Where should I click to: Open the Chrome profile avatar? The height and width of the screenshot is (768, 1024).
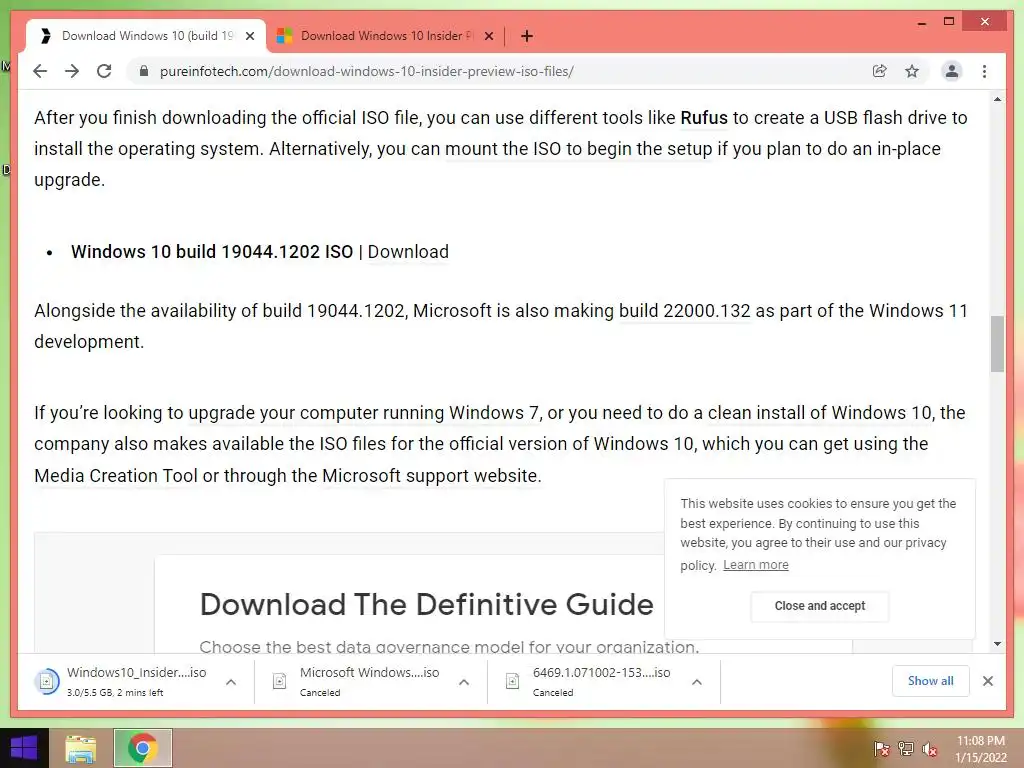(952, 71)
